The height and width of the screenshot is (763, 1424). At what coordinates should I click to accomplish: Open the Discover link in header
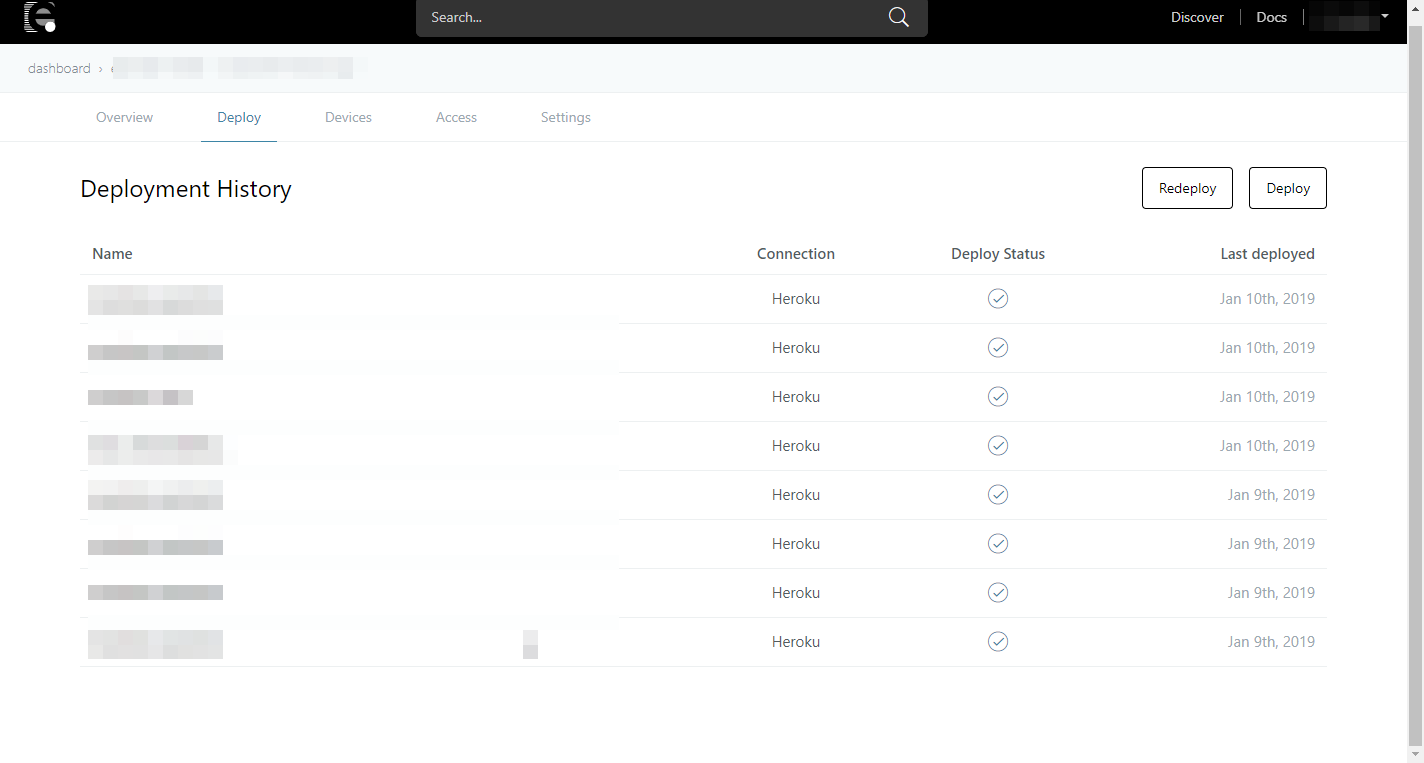point(1197,17)
